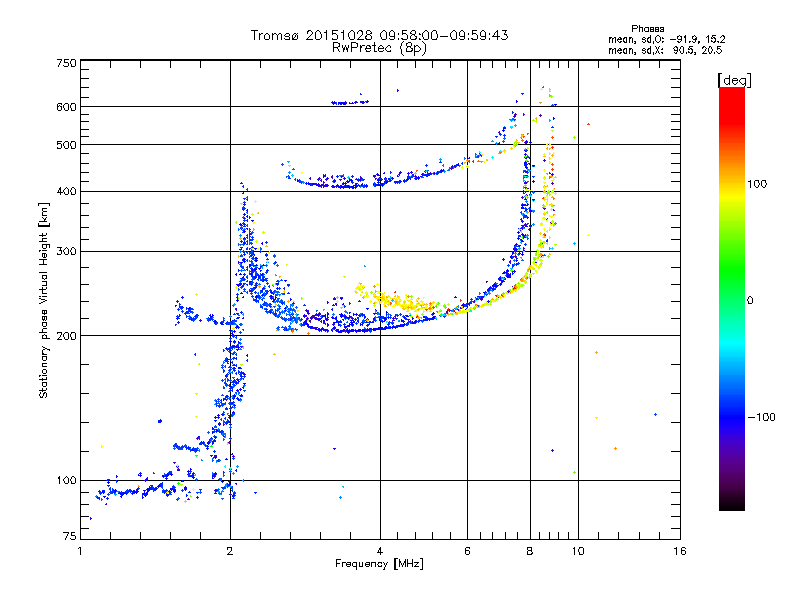Click the y-axis tick label '200'
Viewport: 800px width, 600px height.
(x=67, y=336)
